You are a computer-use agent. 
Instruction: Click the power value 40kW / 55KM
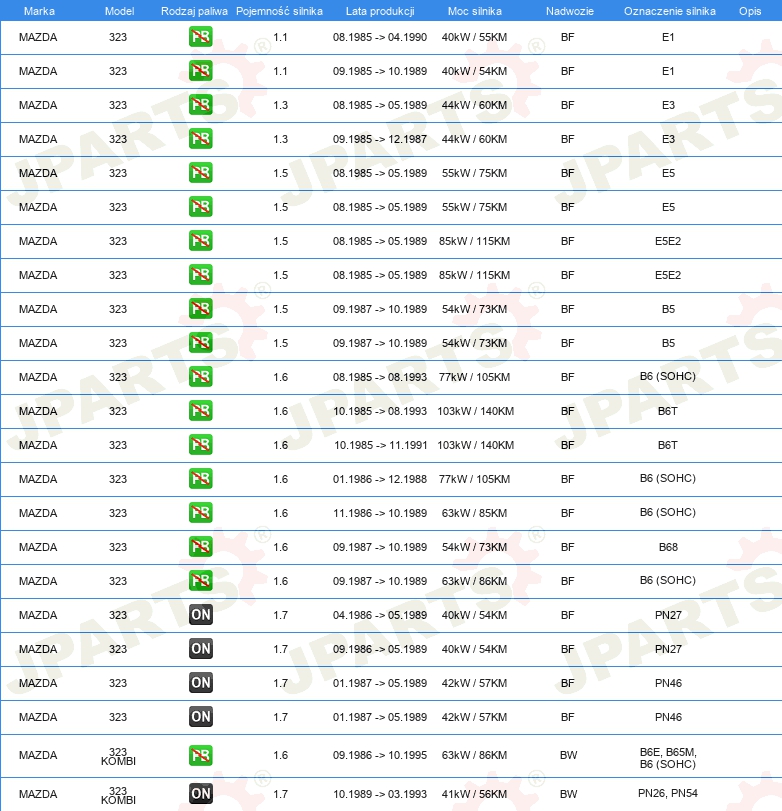pyautogui.click(x=474, y=37)
